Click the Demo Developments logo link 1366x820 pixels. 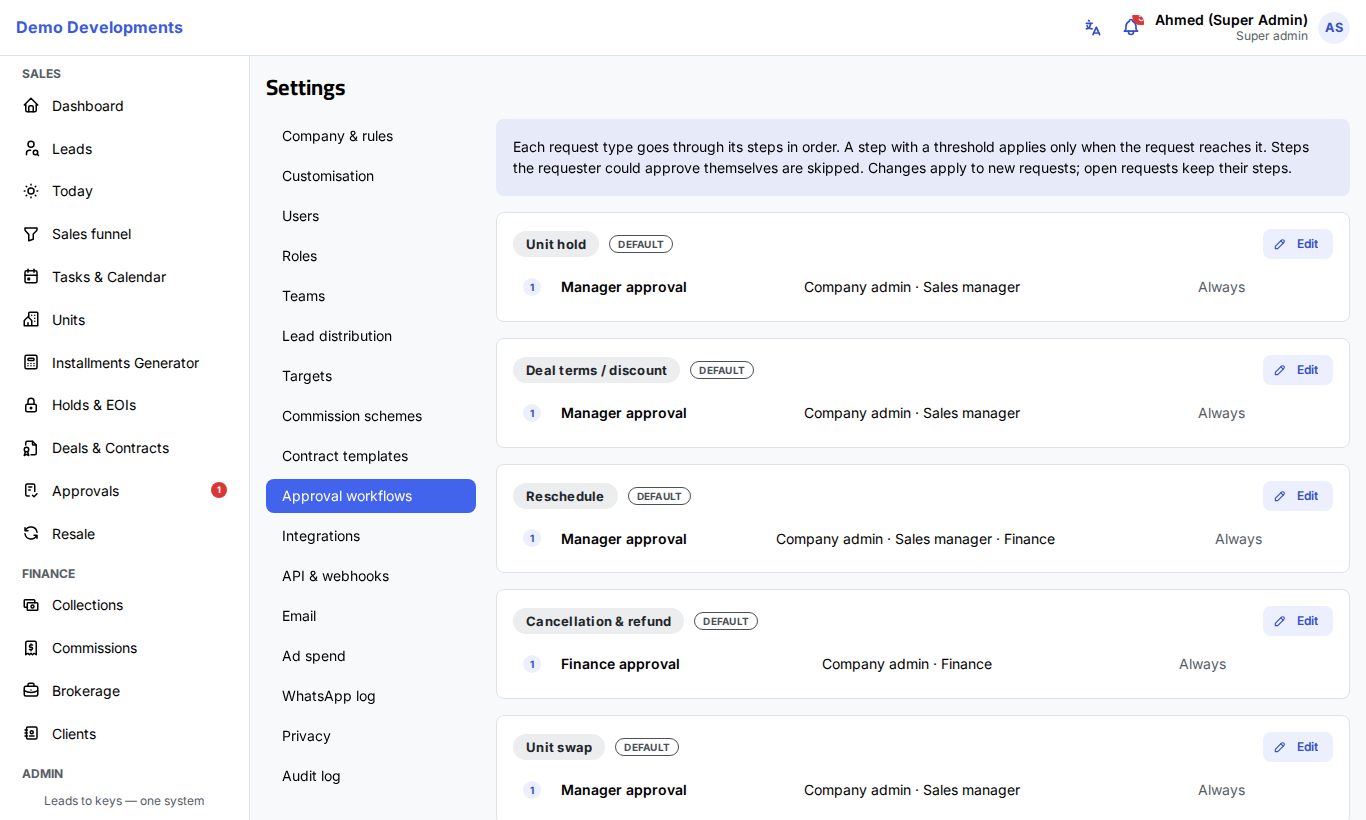pos(99,27)
